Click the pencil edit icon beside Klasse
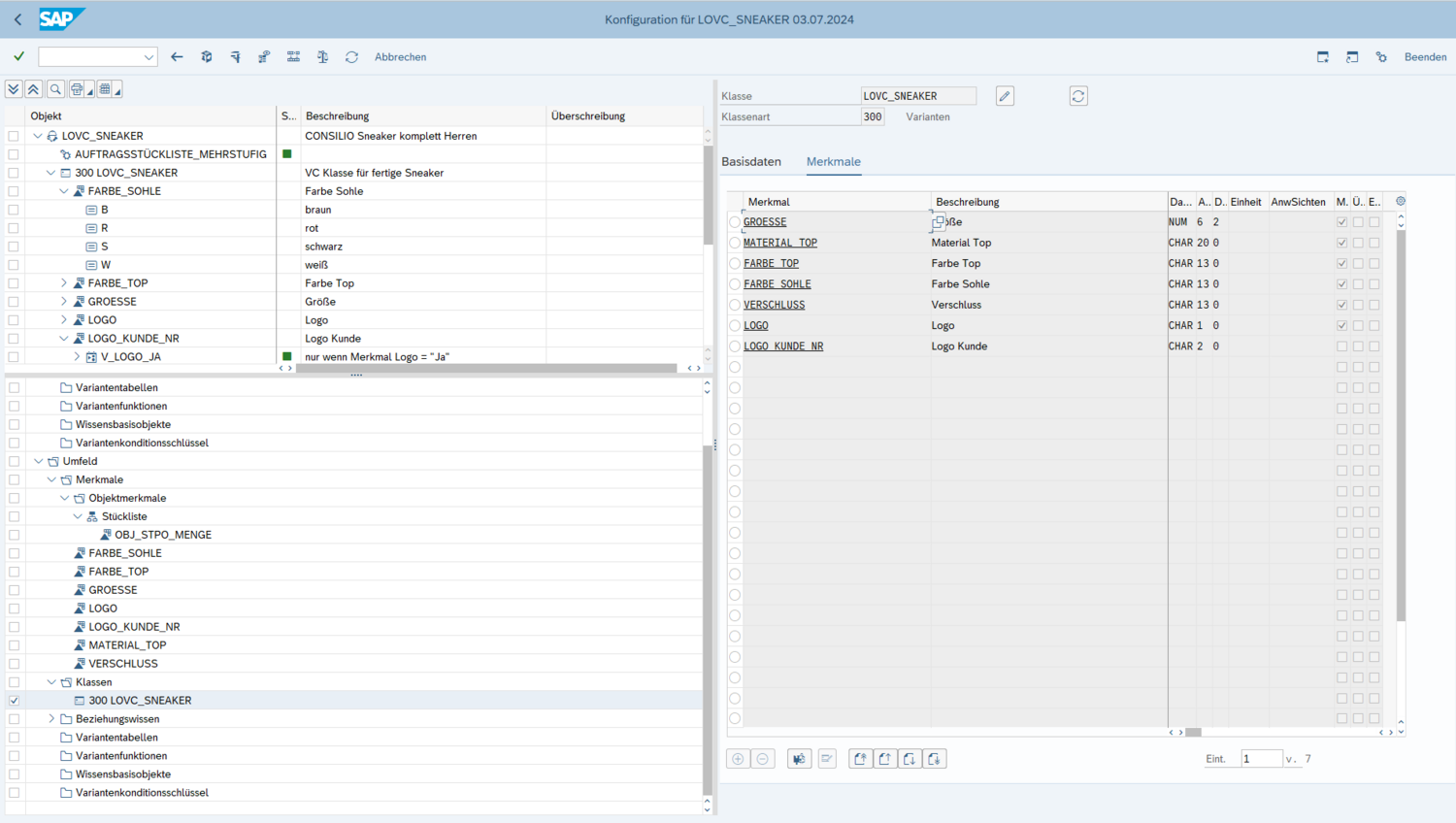 tap(1005, 96)
